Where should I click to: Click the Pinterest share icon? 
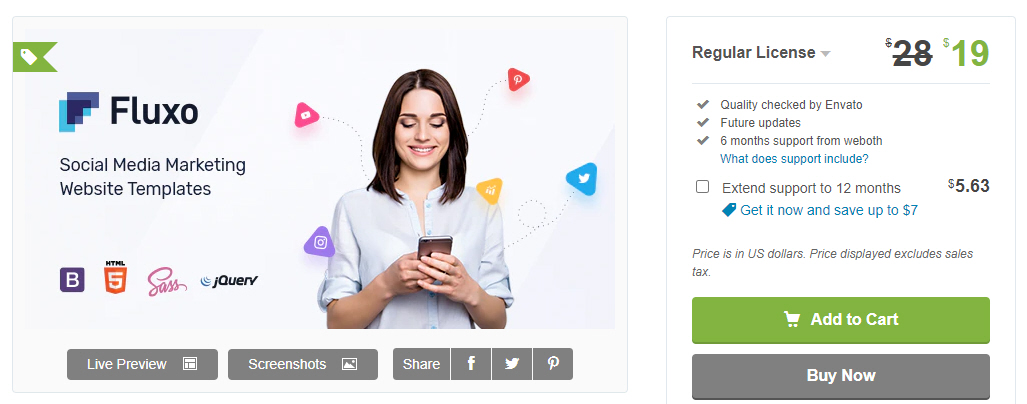pyautogui.click(x=553, y=364)
